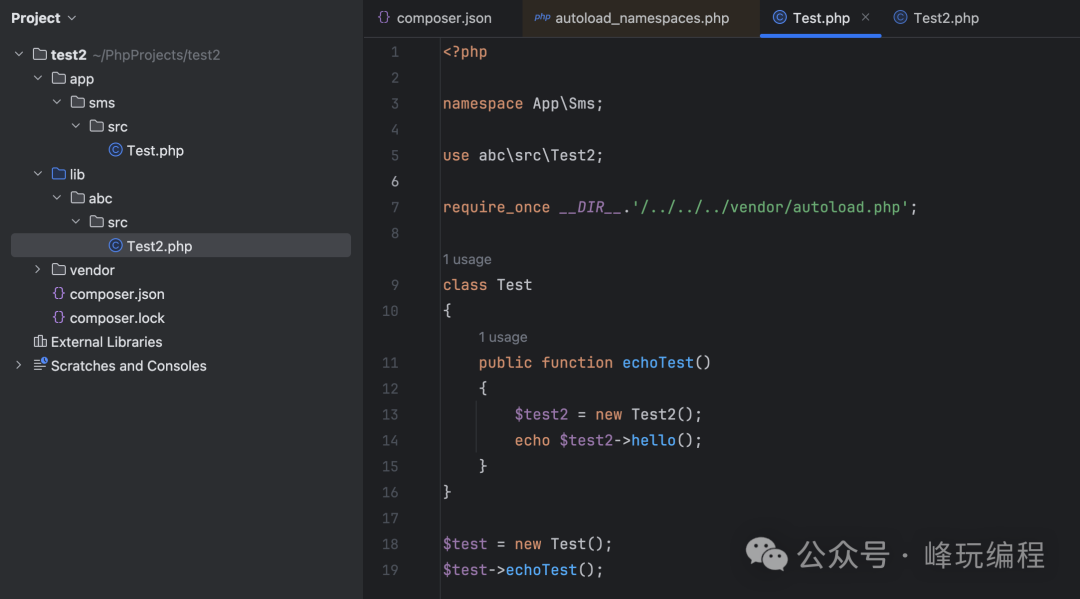Collapse the test2 project root node
This screenshot has width=1080, height=599.
[19, 55]
